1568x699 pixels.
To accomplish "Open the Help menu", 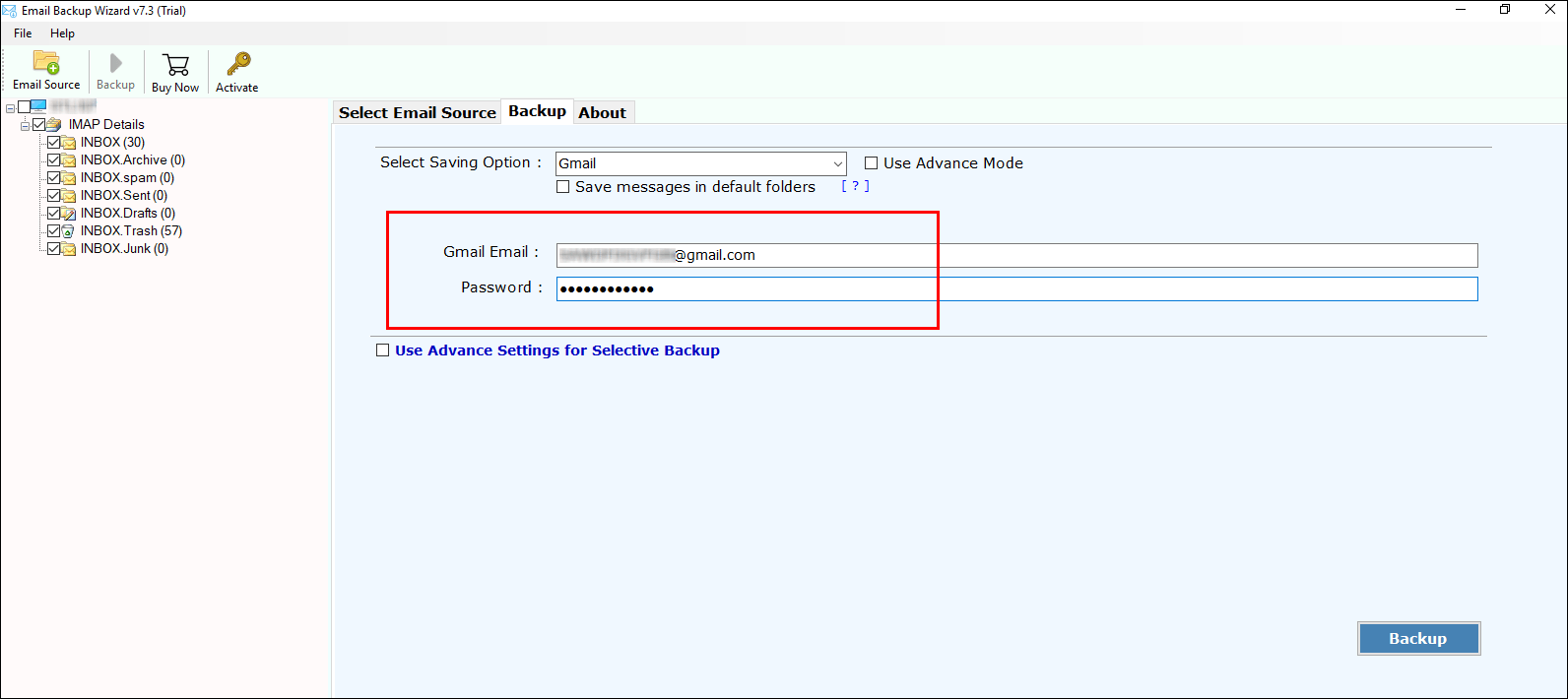I will [62, 33].
